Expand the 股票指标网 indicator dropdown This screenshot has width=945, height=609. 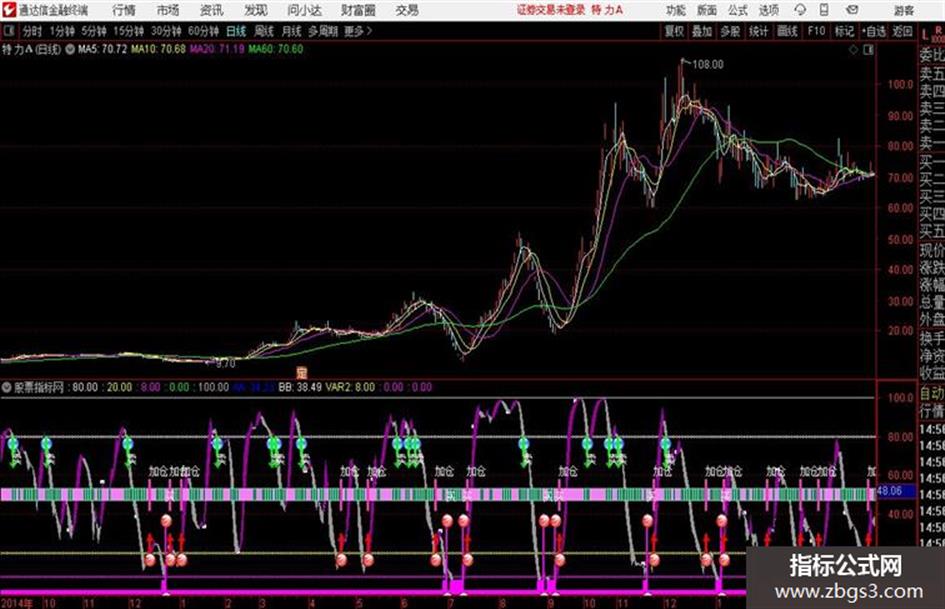point(7,387)
